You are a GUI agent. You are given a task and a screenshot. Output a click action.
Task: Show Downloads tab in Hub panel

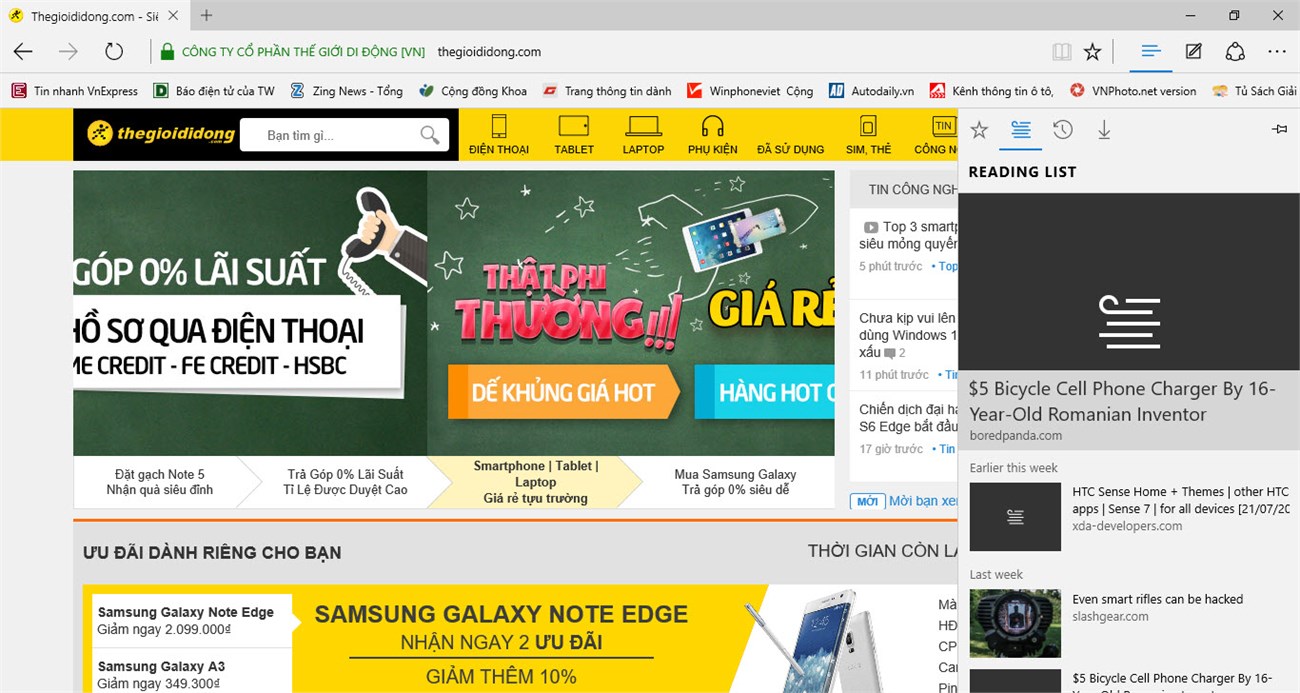[x=1104, y=130]
